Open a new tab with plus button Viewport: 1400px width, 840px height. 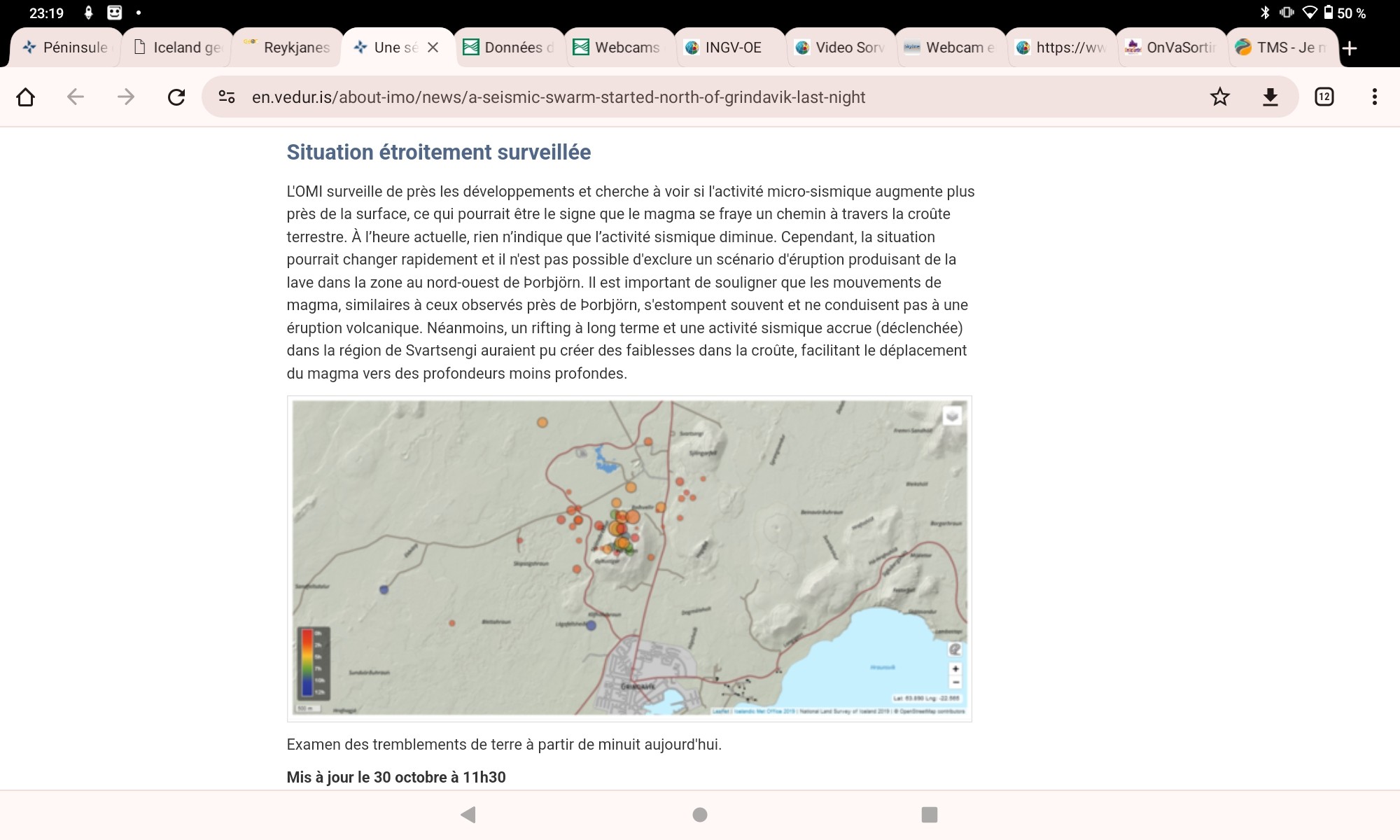pos(1350,48)
